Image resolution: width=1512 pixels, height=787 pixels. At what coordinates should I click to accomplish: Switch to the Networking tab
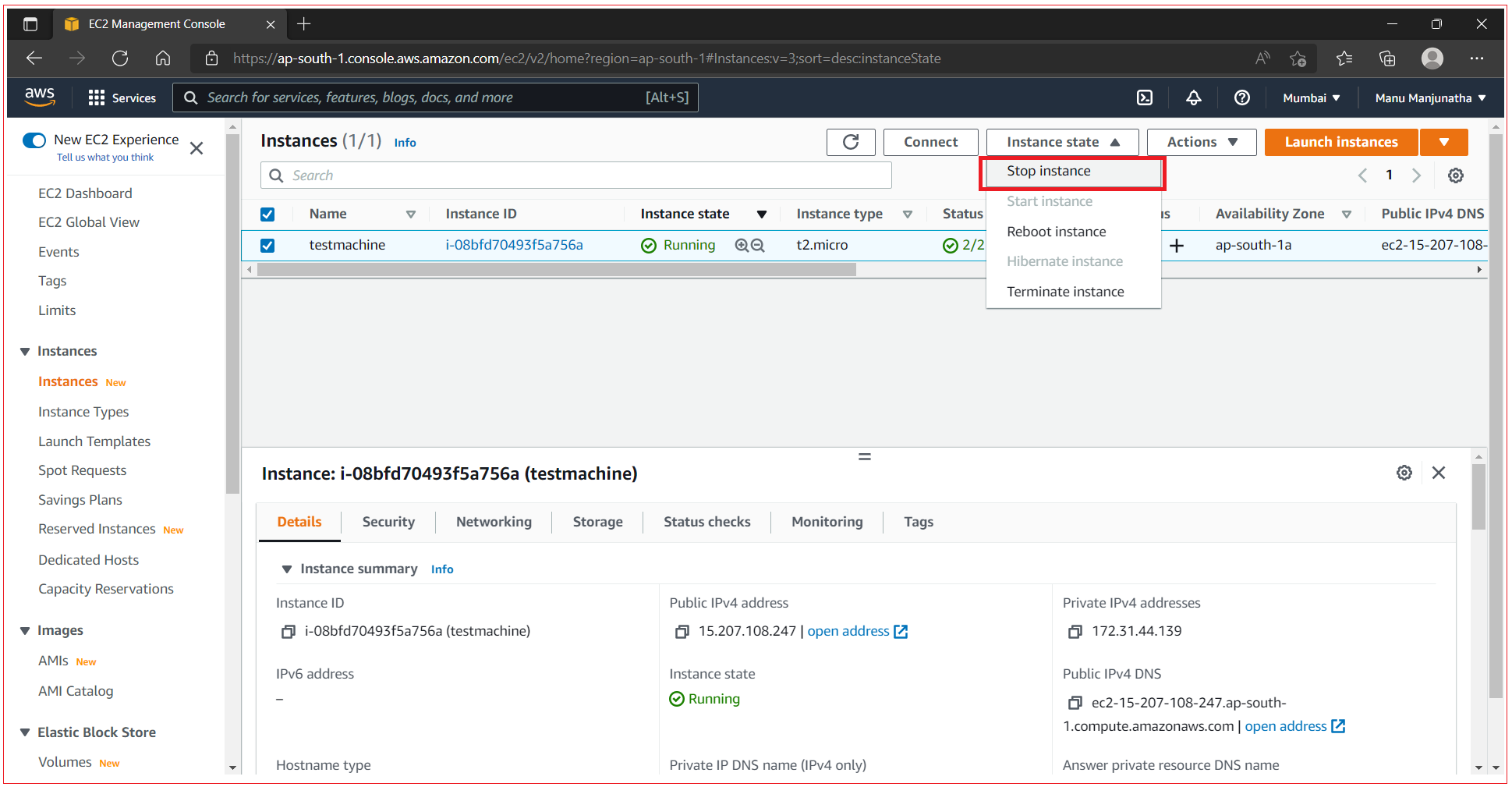pos(494,522)
